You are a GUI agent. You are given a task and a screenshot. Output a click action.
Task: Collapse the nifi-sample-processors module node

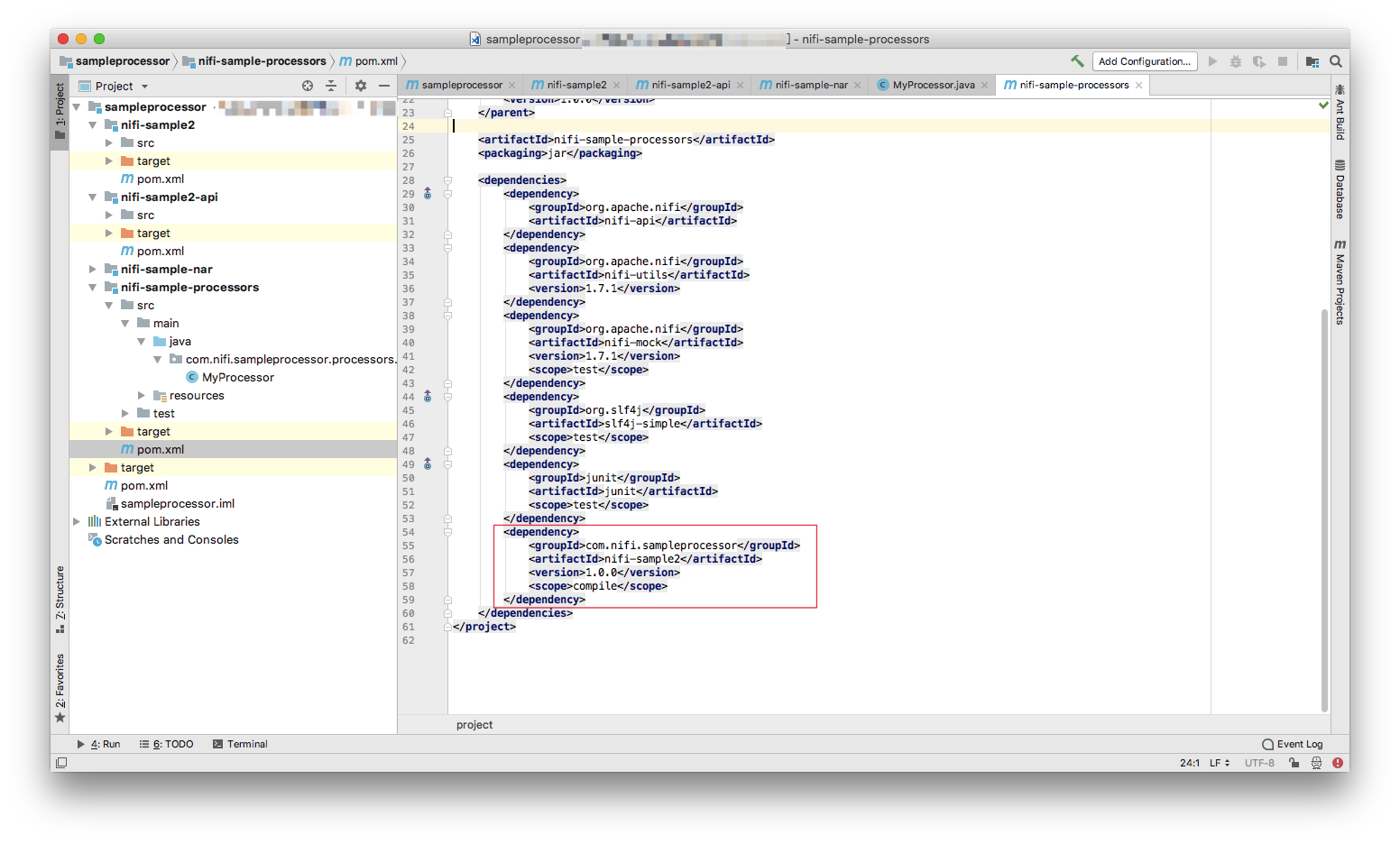93,288
